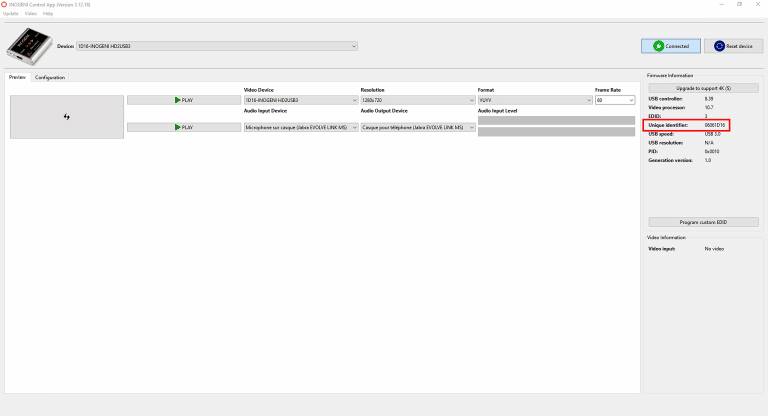
Task: Click the Reset device button
Action: pos(733,46)
